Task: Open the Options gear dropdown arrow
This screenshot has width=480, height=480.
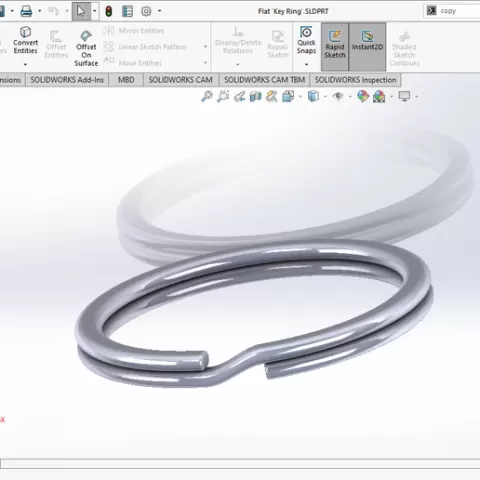Action: click(160, 11)
